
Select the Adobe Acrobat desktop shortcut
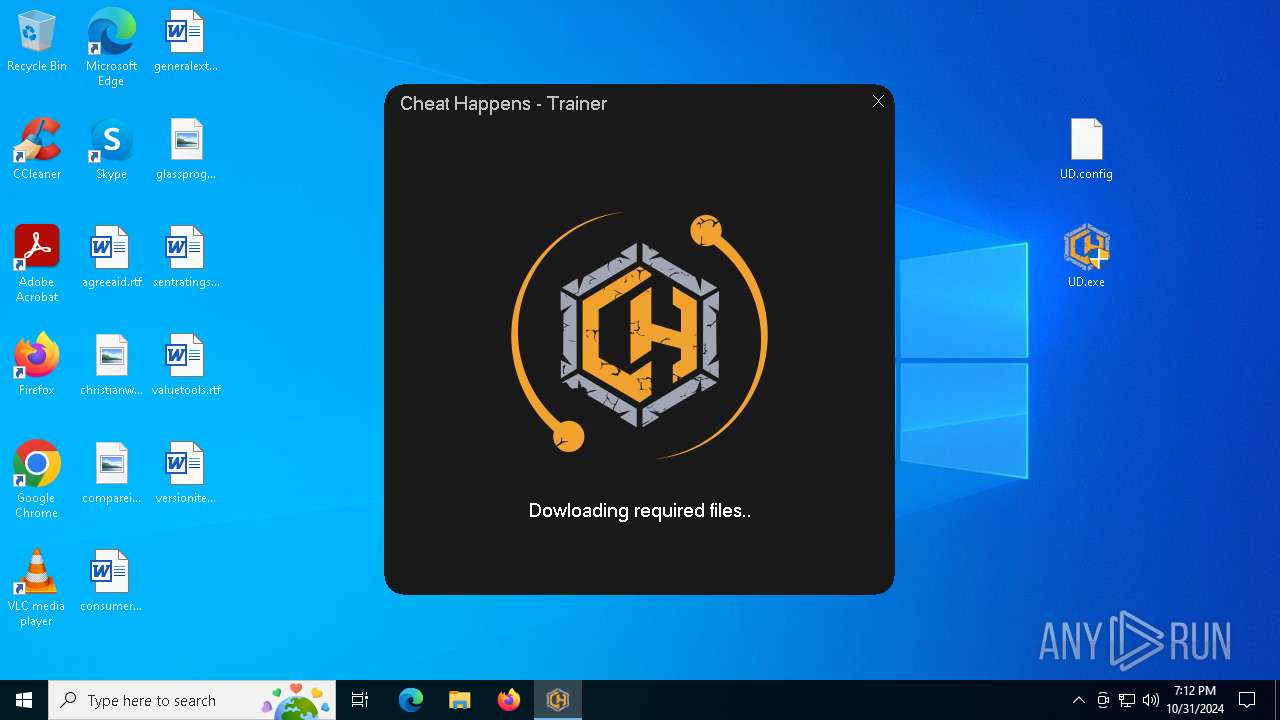click(x=37, y=264)
